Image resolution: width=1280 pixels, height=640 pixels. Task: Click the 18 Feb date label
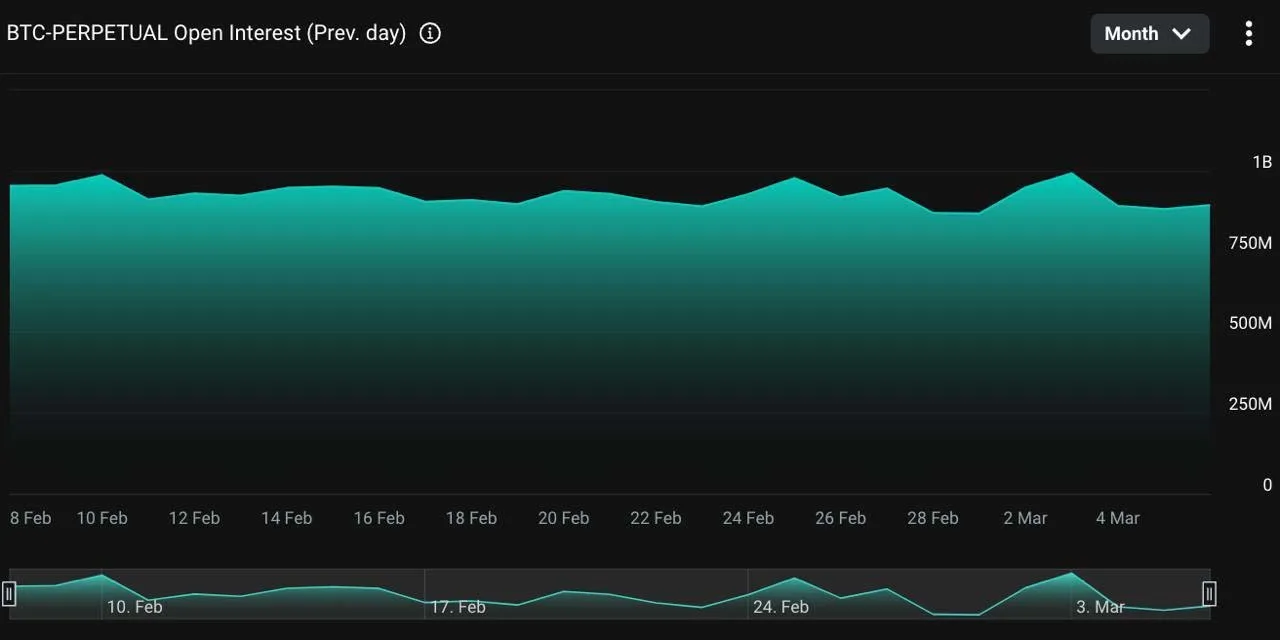(x=471, y=518)
